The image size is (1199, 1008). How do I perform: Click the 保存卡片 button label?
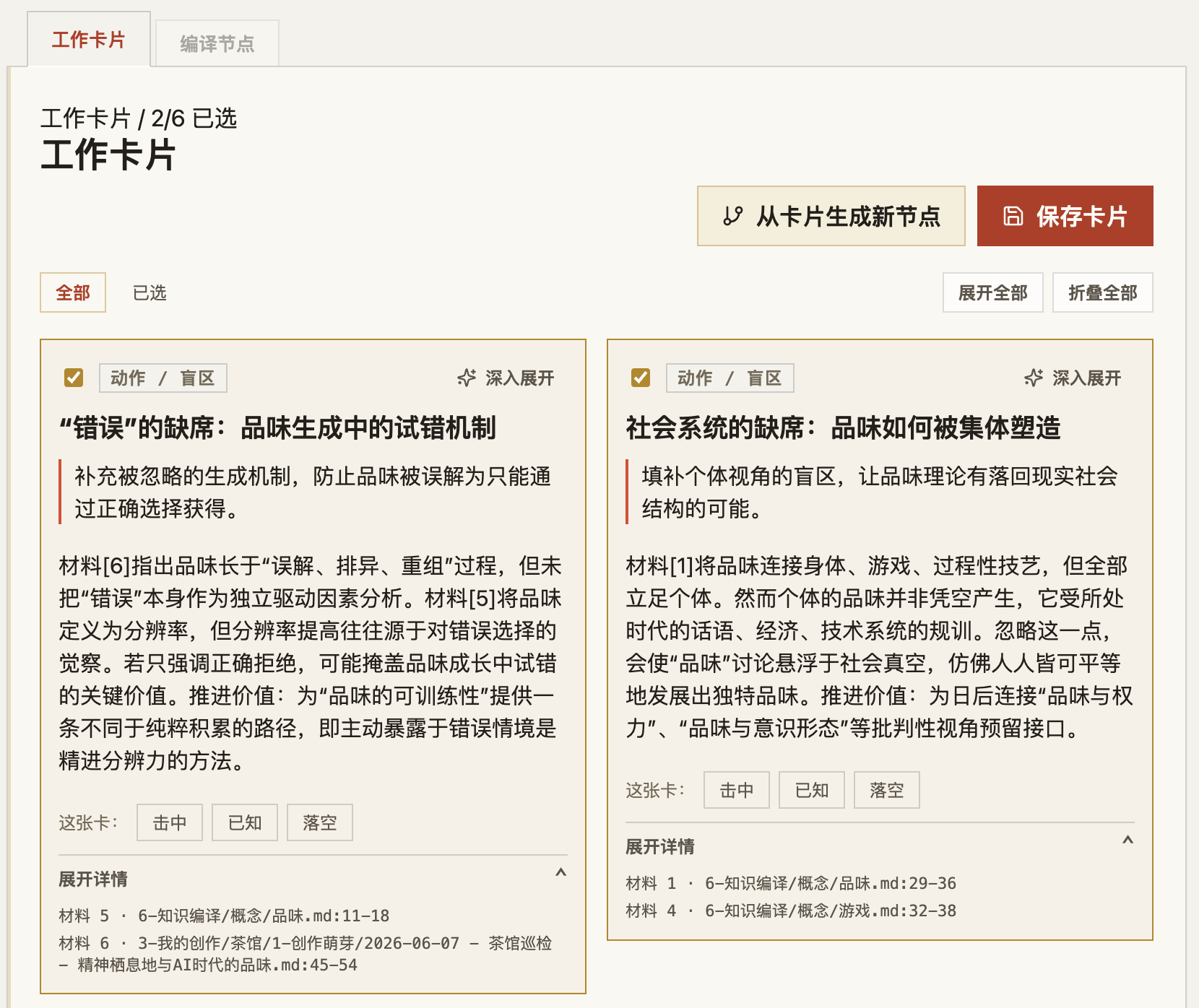click(1082, 216)
